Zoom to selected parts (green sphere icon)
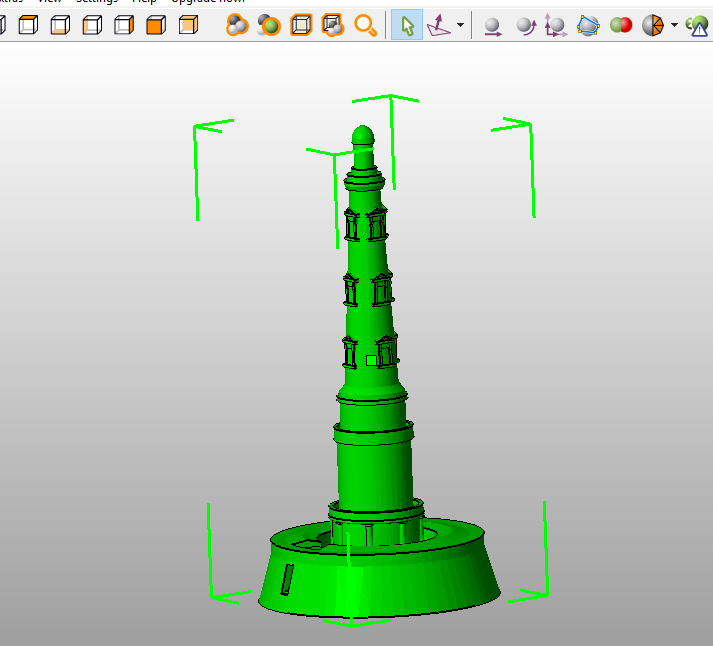The image size is (713, 646). 269,25
